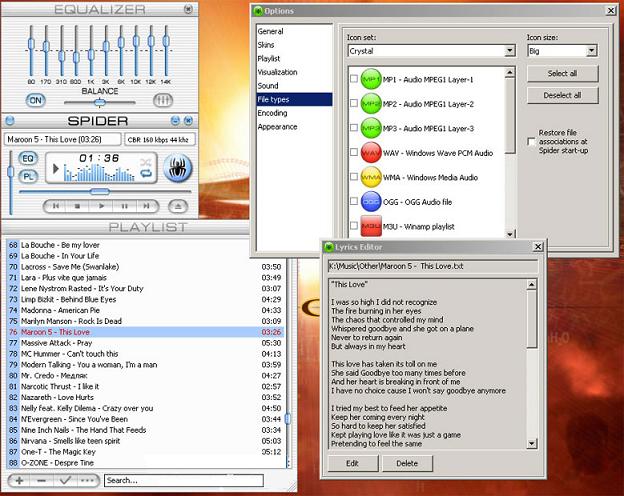
Task: Toggle repeat icon in player display
Action: click(146, 173)
